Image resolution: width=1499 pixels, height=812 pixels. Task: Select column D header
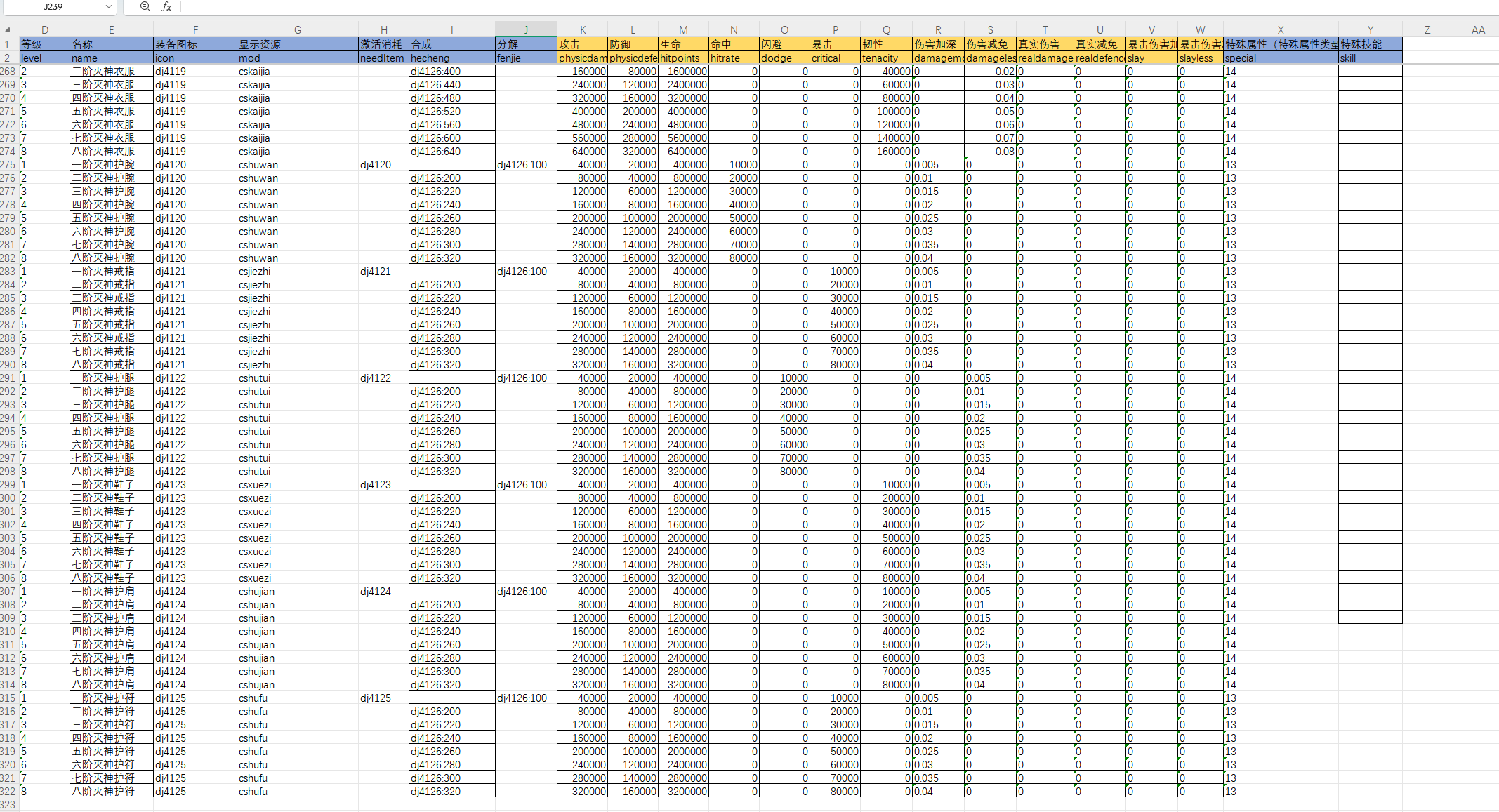click(44, 29)
